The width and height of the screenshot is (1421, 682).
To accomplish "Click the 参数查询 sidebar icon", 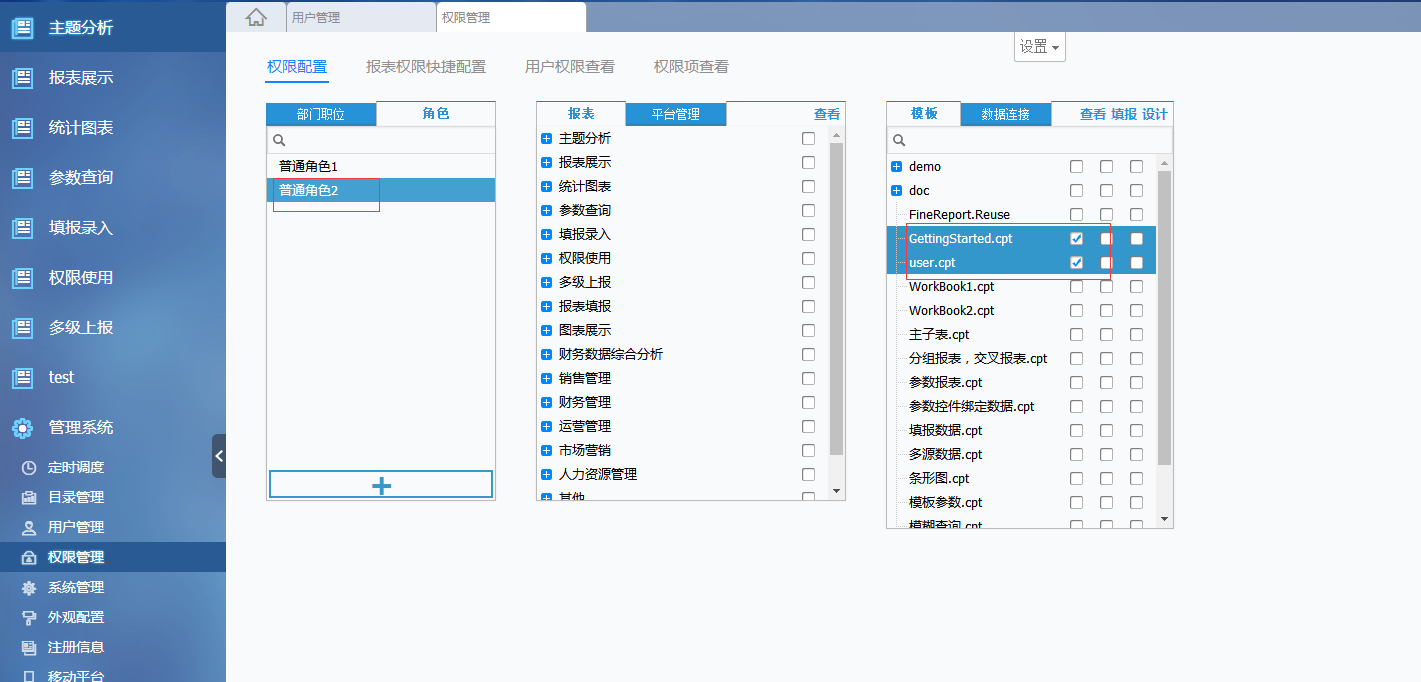I will pyautogui.click(x=22, y=178).
